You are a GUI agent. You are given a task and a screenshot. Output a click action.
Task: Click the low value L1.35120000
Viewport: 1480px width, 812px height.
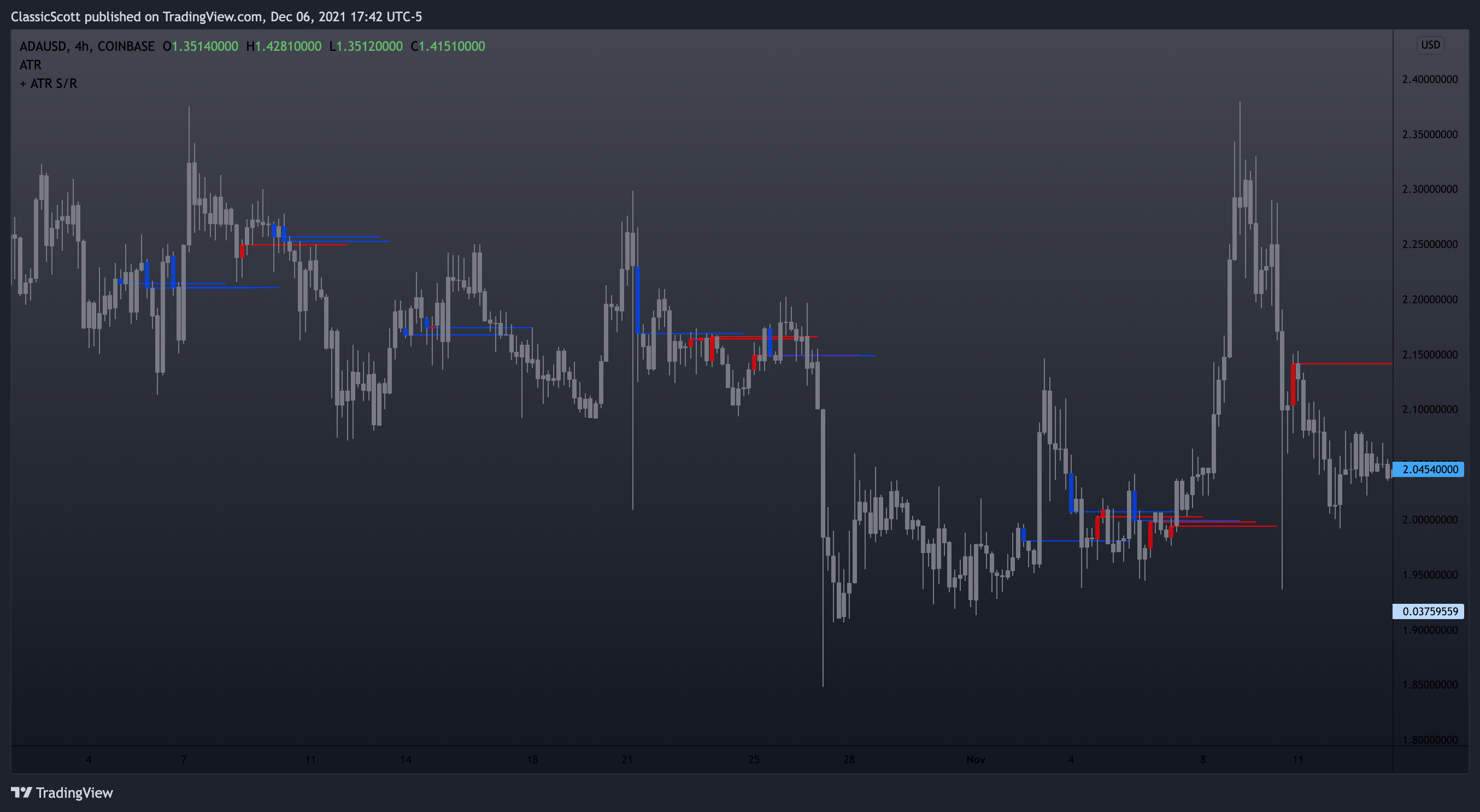(366, 46)
